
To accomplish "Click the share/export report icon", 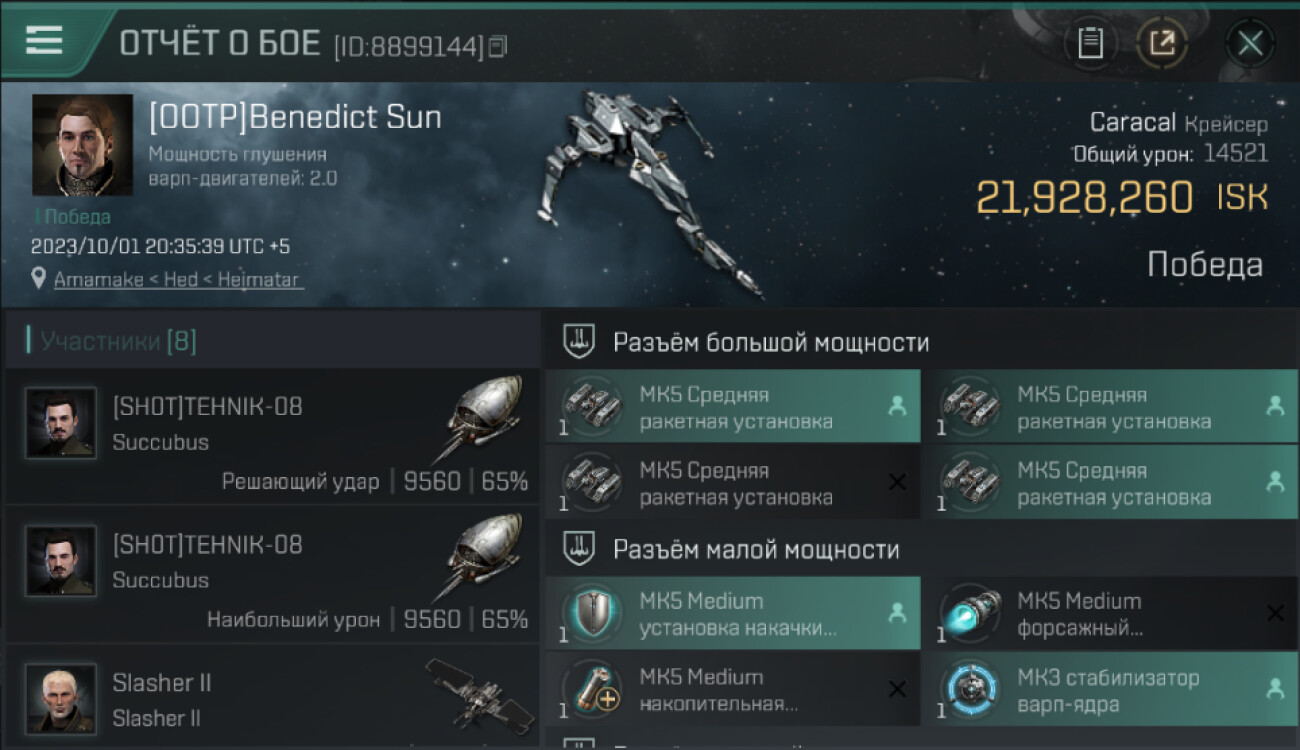I will click(1162, 43).
